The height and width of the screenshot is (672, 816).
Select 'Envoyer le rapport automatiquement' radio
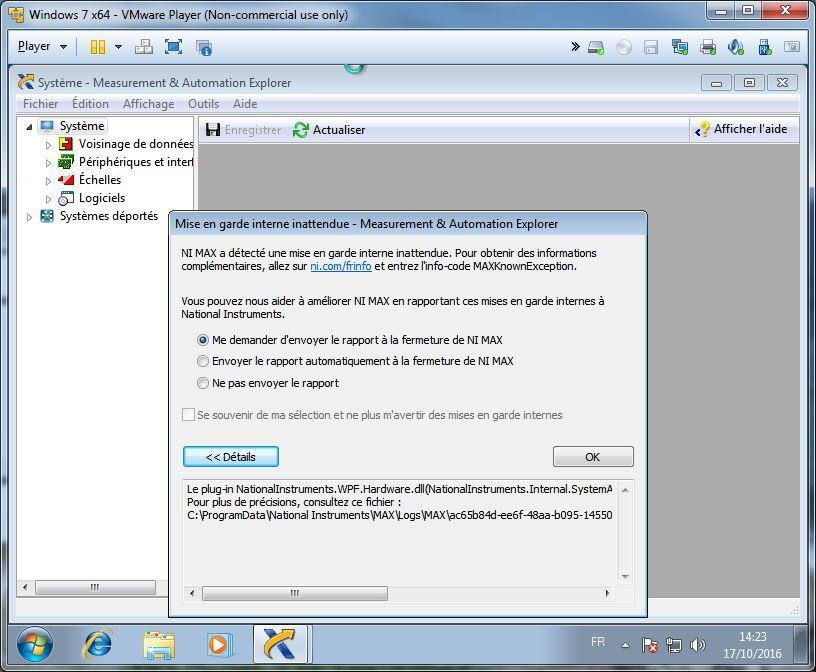coord(203,361)
